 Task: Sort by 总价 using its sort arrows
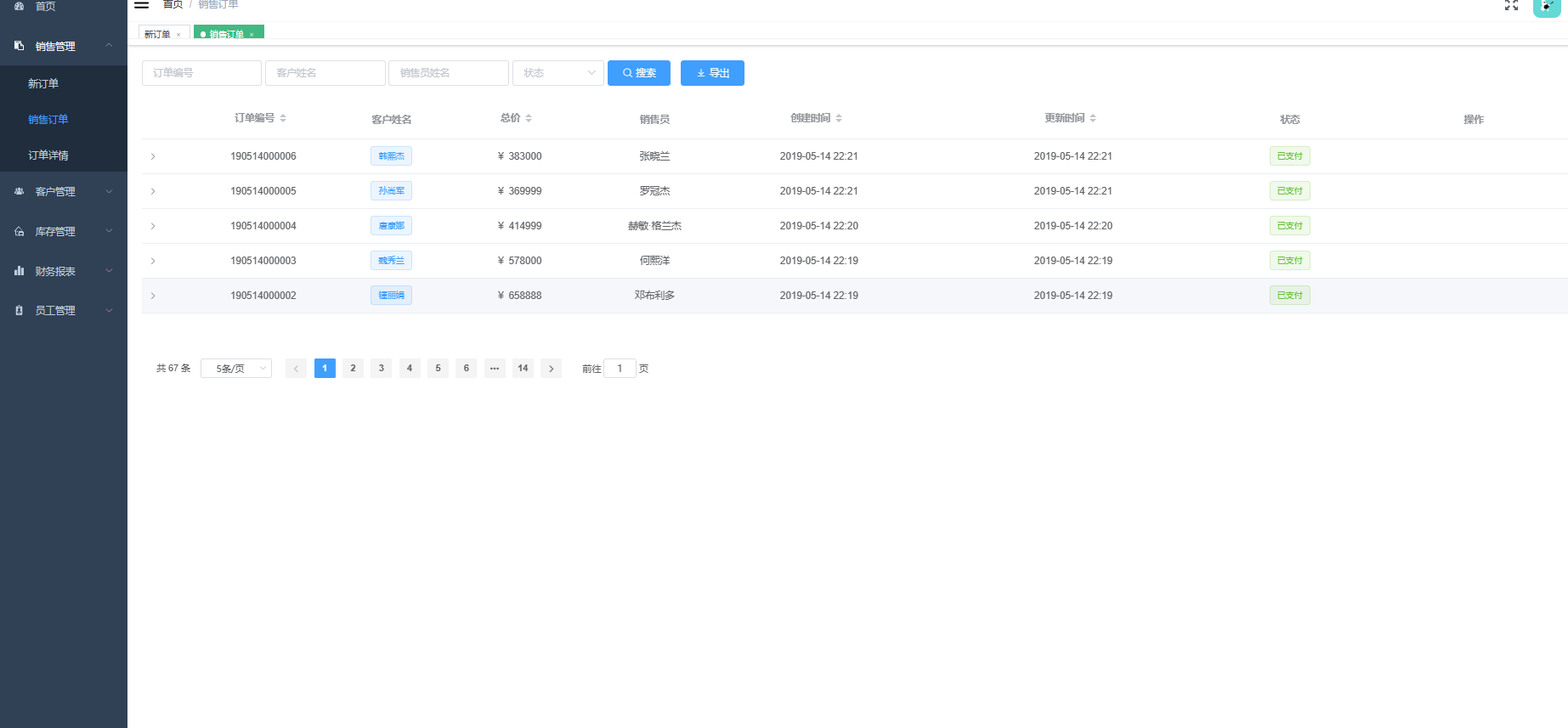tap(529, 118)
